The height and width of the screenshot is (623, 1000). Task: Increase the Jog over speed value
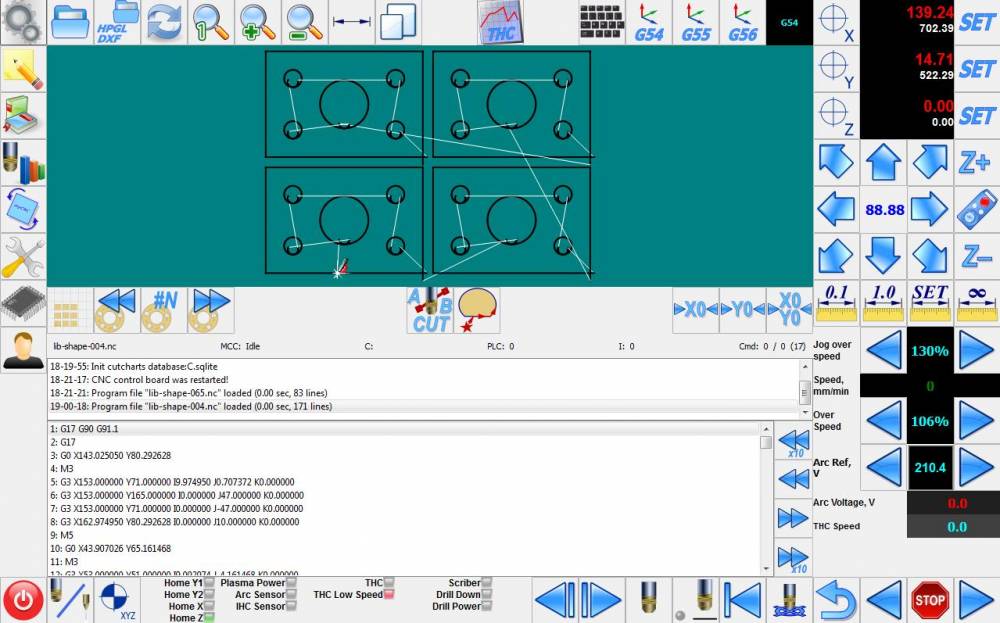pos(976,351)
